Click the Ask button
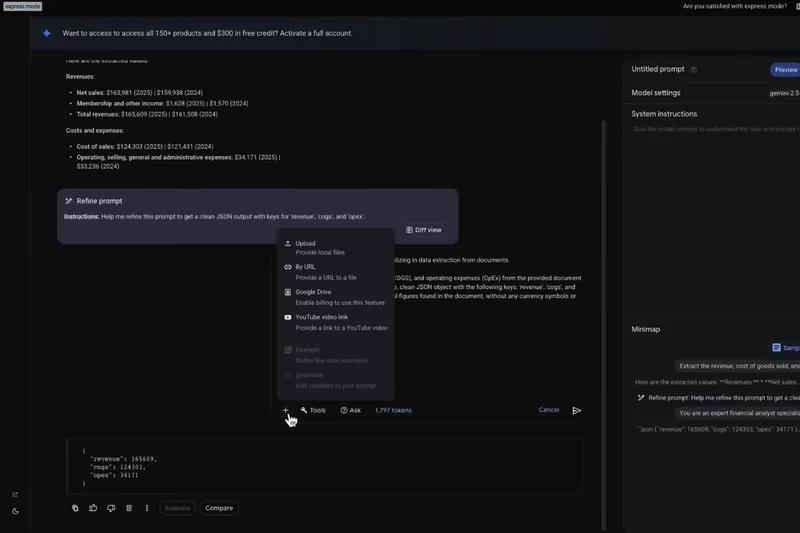Image resolution: width=800 pixels, height=533 pixels. (350, 410)
